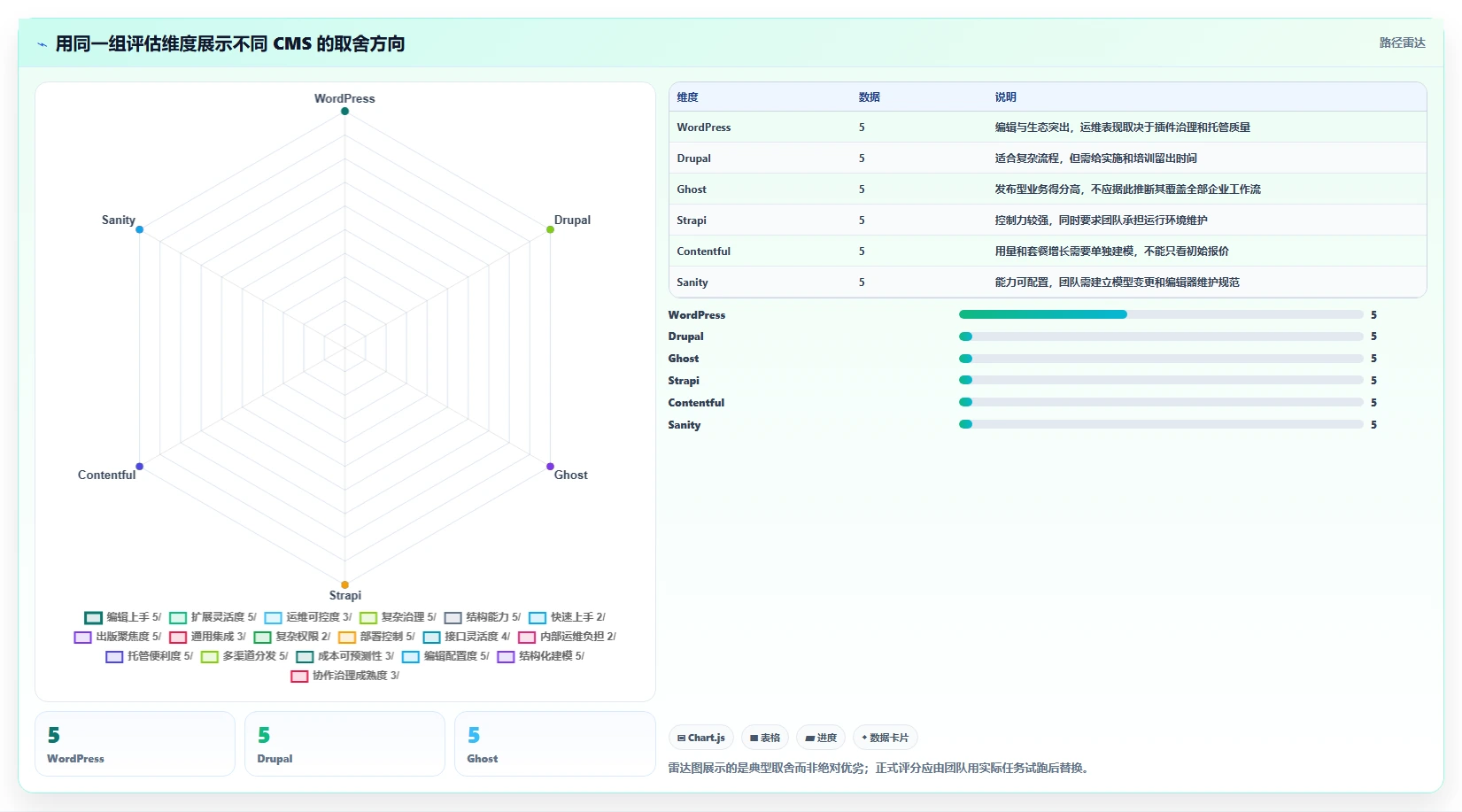Toggle the 运维可控度 3/ legend series
The height and width of the screenshot is (812, 1462).
tap(308, 617)
